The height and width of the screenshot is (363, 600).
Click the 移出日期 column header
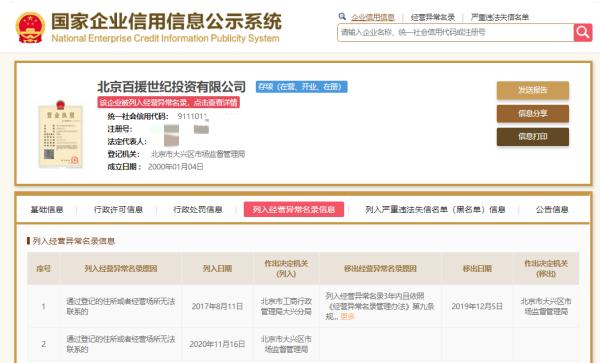(x=477, y=269)
